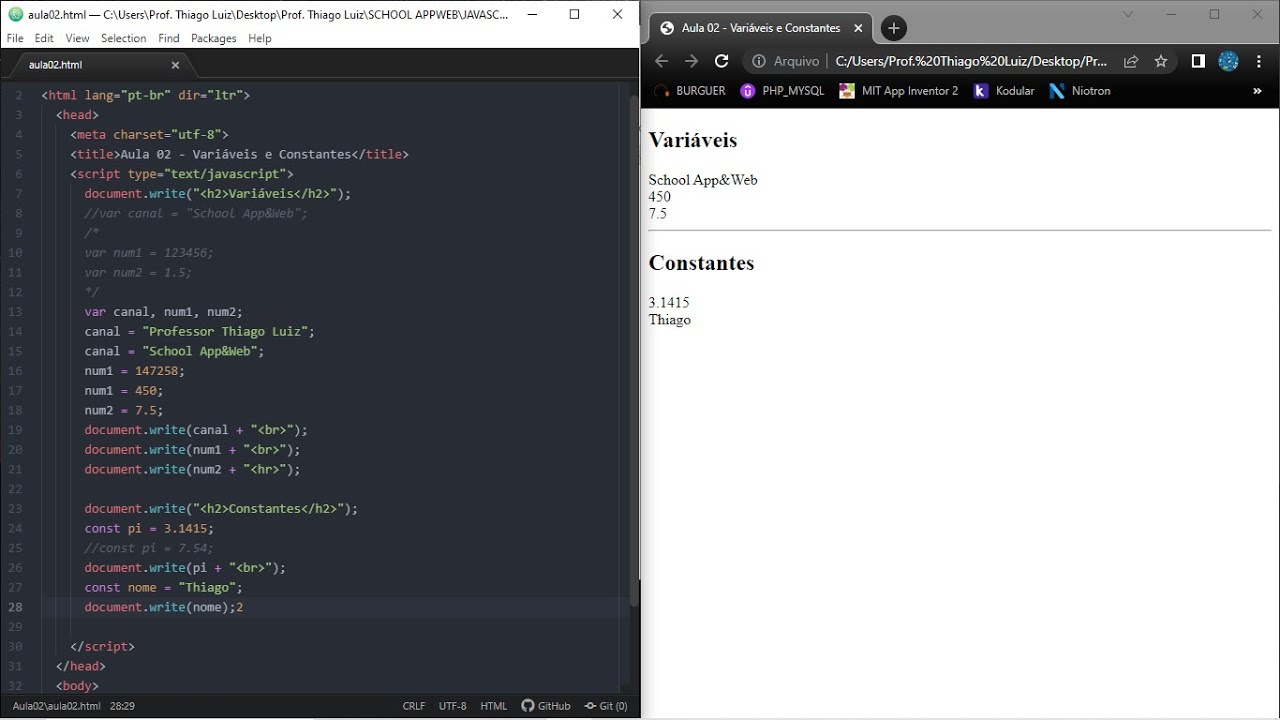Go forward in the Chrome browser
This screenshot has height=720, width=1280.
tap(691, 61)
